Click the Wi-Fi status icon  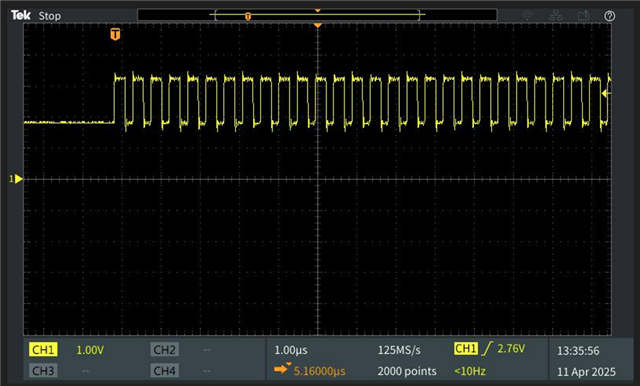coord(527,16)
